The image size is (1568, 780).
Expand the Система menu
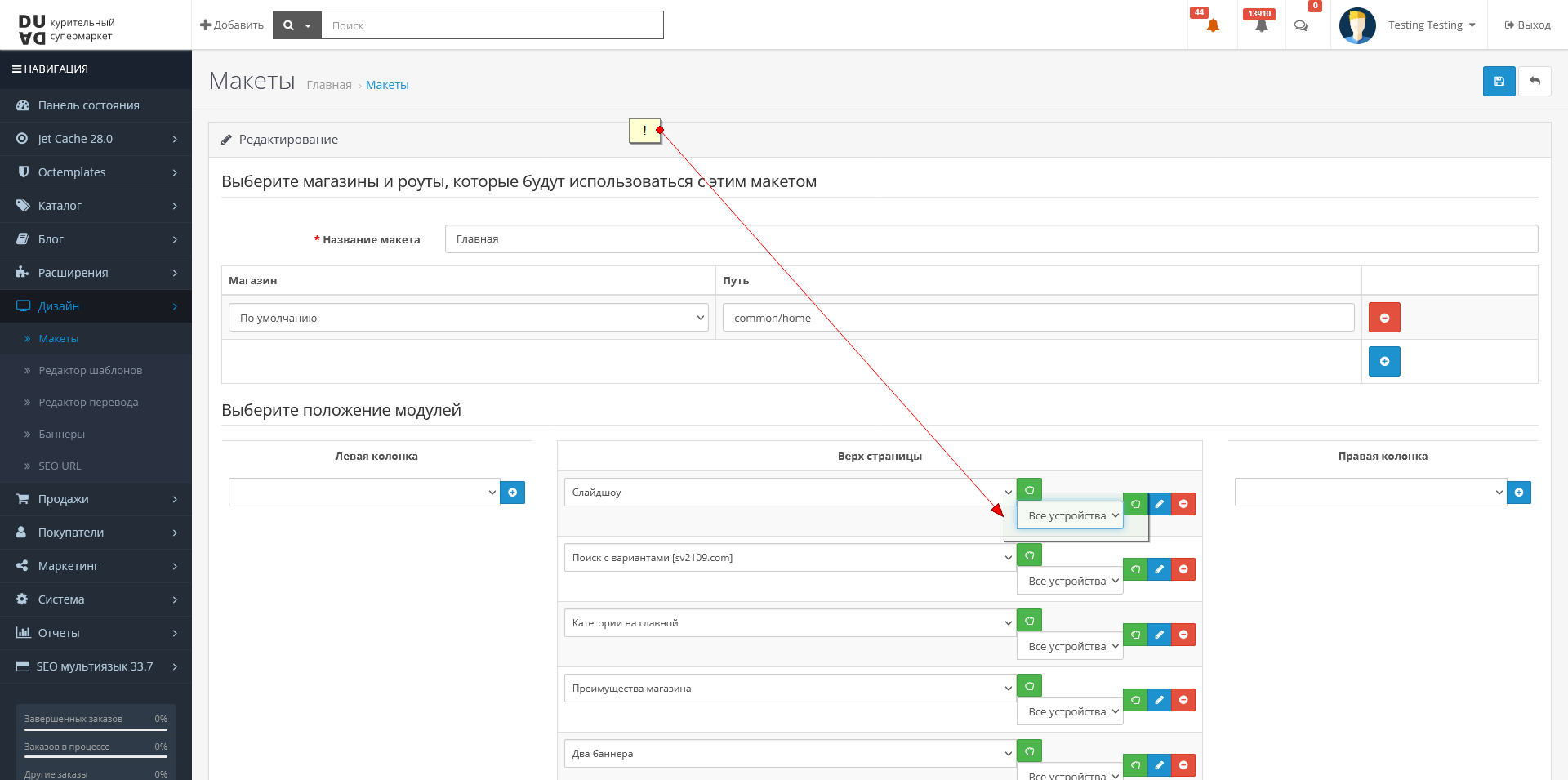pos(96,599)
